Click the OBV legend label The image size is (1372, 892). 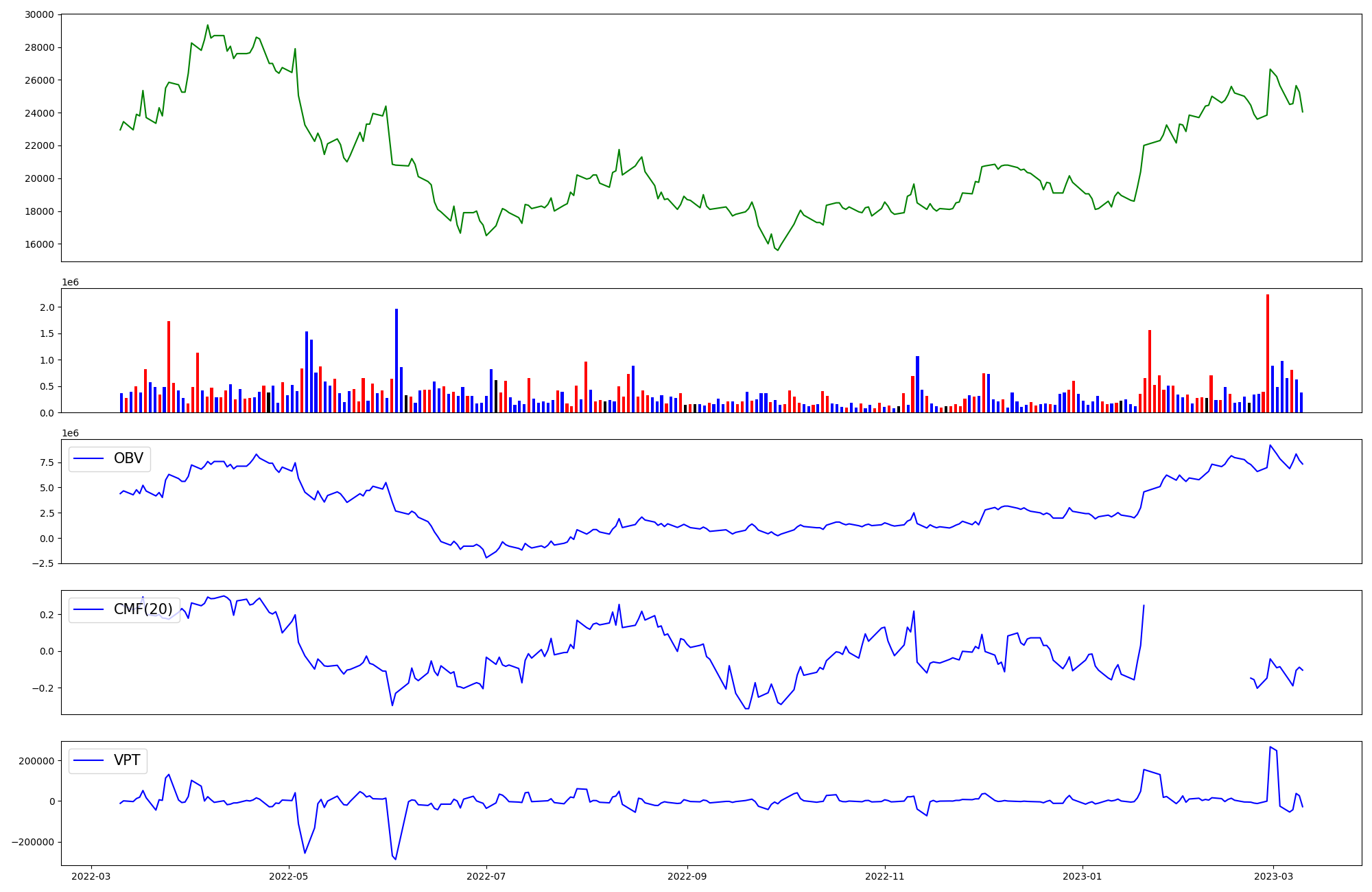128,458
